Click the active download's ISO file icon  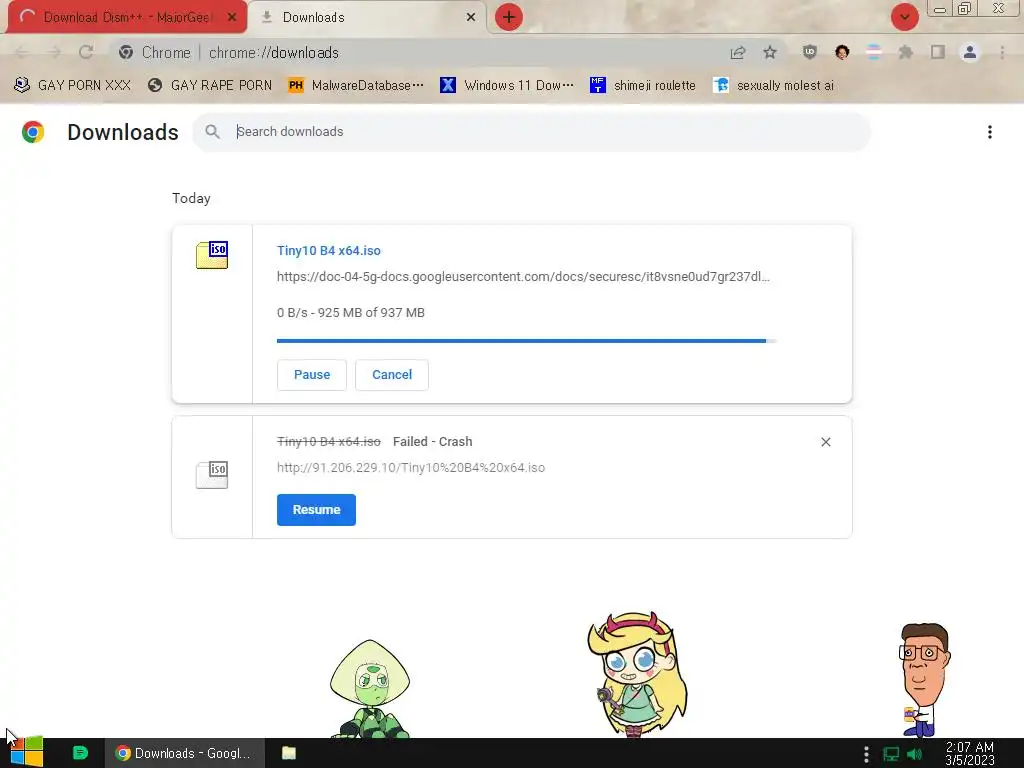click(x=212, y=255)
